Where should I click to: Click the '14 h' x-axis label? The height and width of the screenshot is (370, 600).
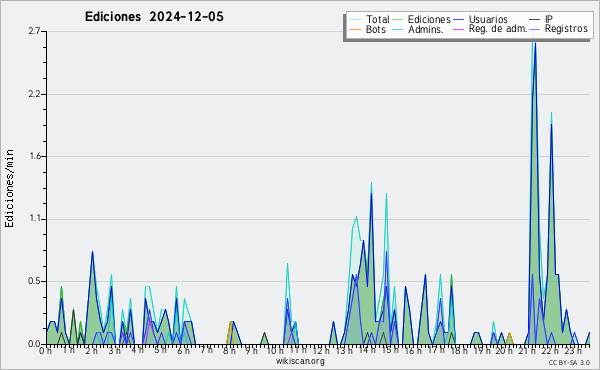pos(367,350)
